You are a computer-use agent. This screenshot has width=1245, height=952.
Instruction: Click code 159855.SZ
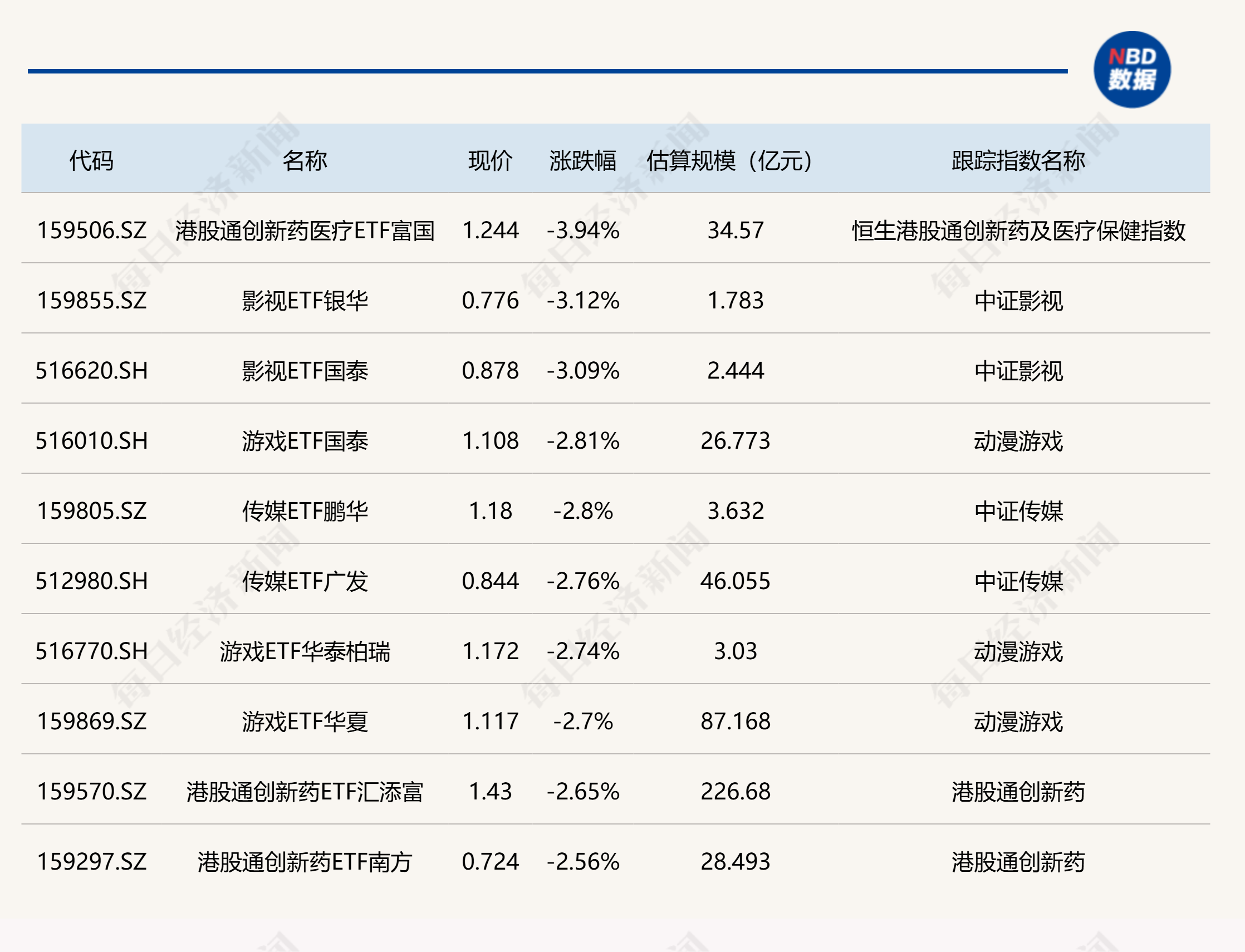tap(91, 301)
